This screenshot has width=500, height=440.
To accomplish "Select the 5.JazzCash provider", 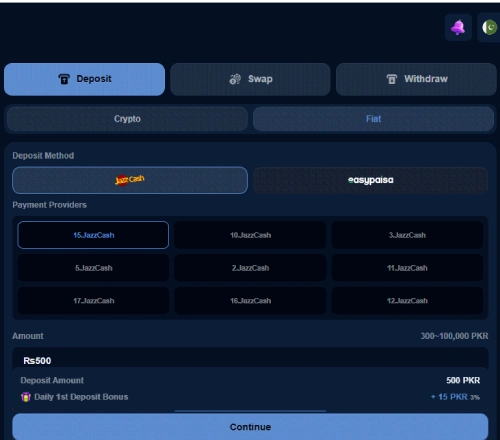I will (93, 268).
